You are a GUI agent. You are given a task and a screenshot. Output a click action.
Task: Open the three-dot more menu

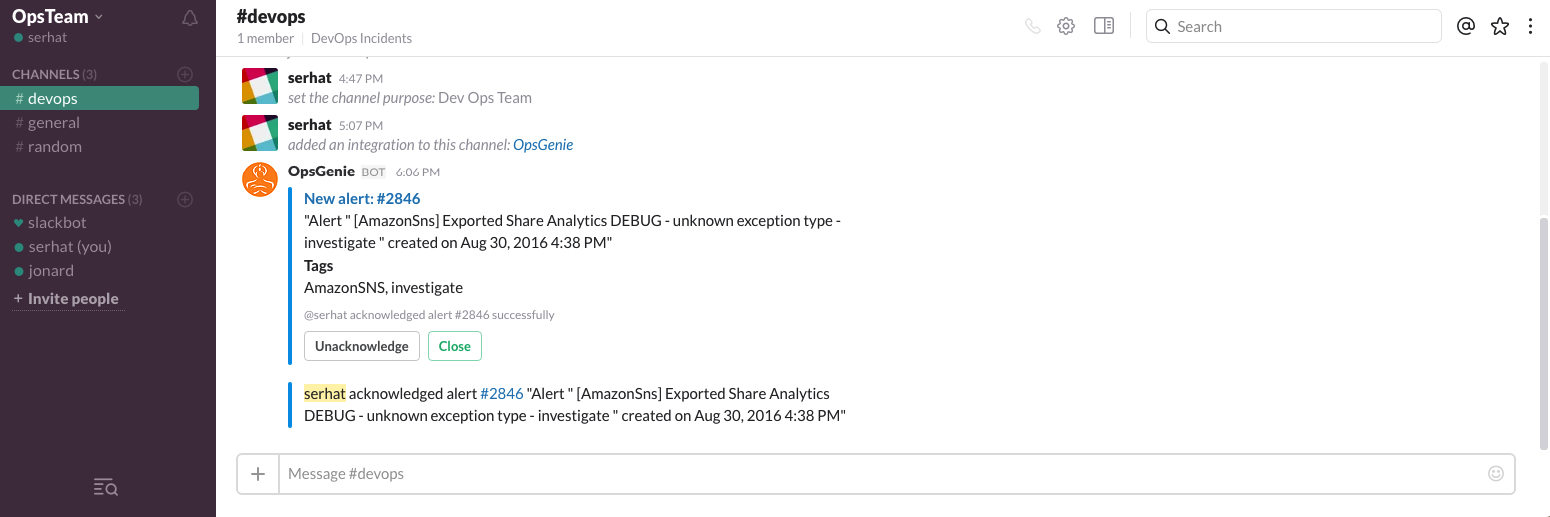(x=1530, y=27)
